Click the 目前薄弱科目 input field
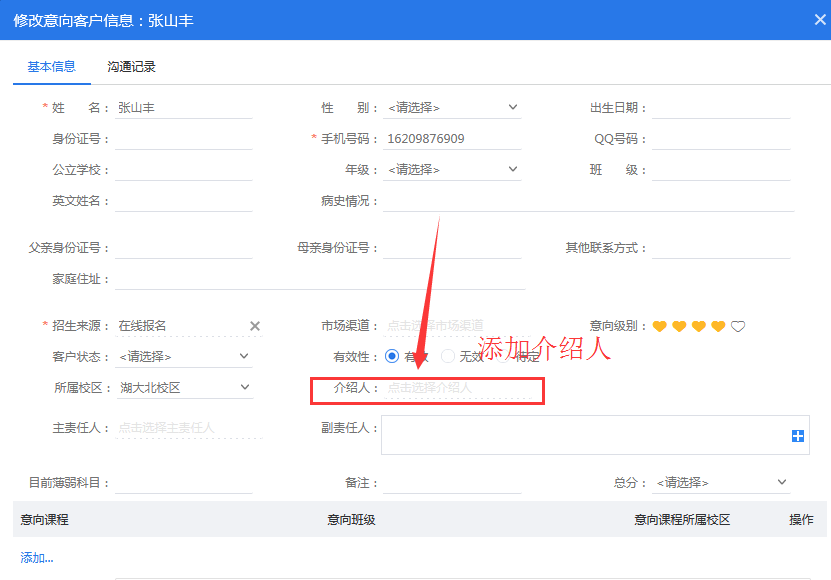 click(184, 482)
